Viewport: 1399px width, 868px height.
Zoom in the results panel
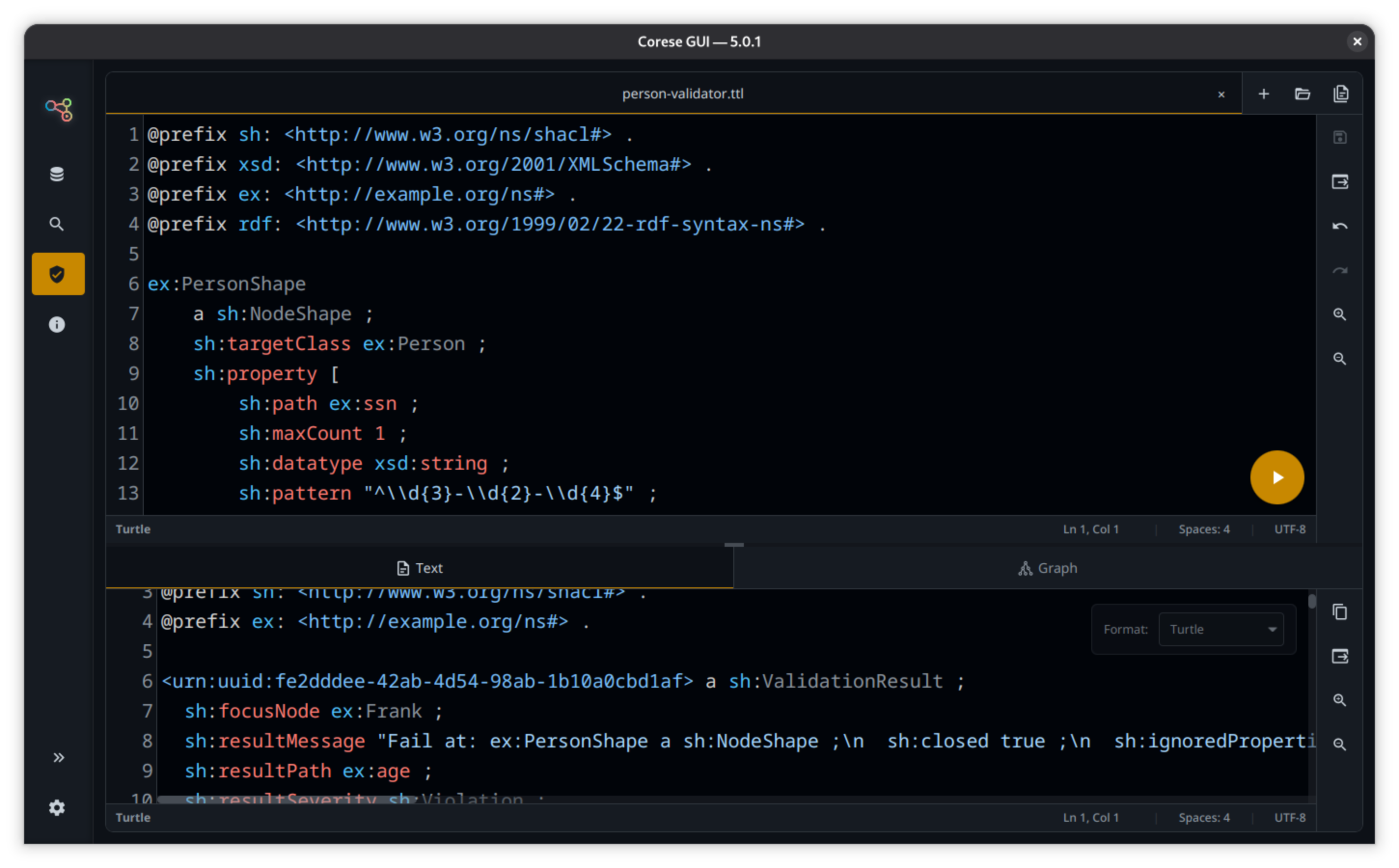tap(1340, 700)
